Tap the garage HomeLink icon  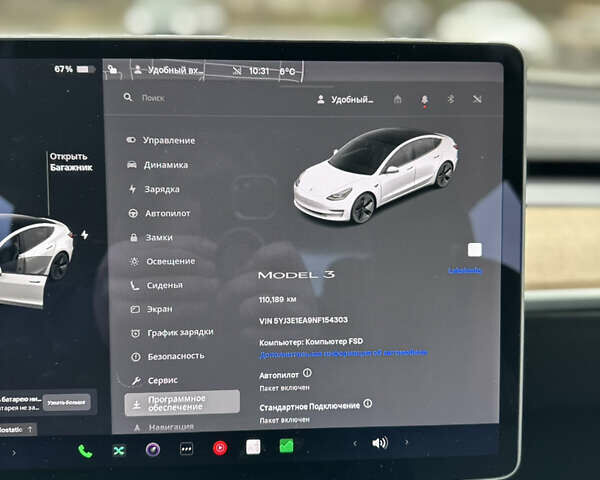coord(398,99)
